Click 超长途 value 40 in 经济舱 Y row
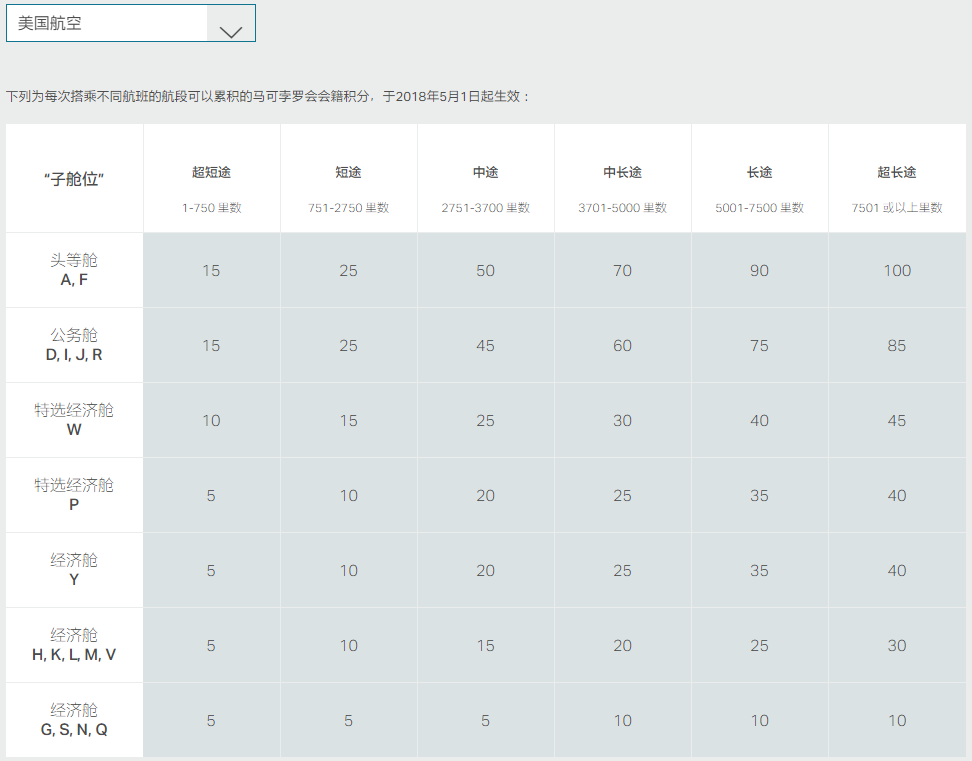 click(897, 571)
